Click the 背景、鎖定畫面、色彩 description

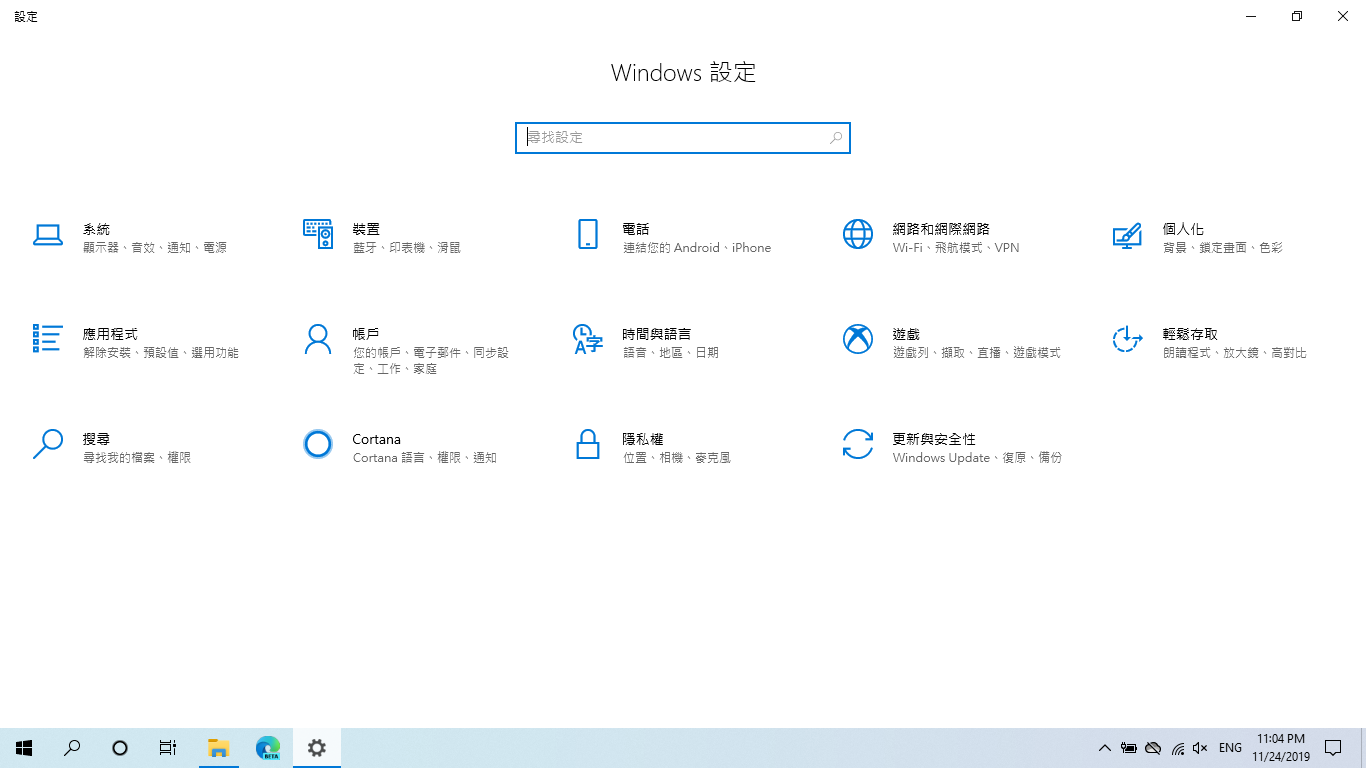coord(1222,248)
